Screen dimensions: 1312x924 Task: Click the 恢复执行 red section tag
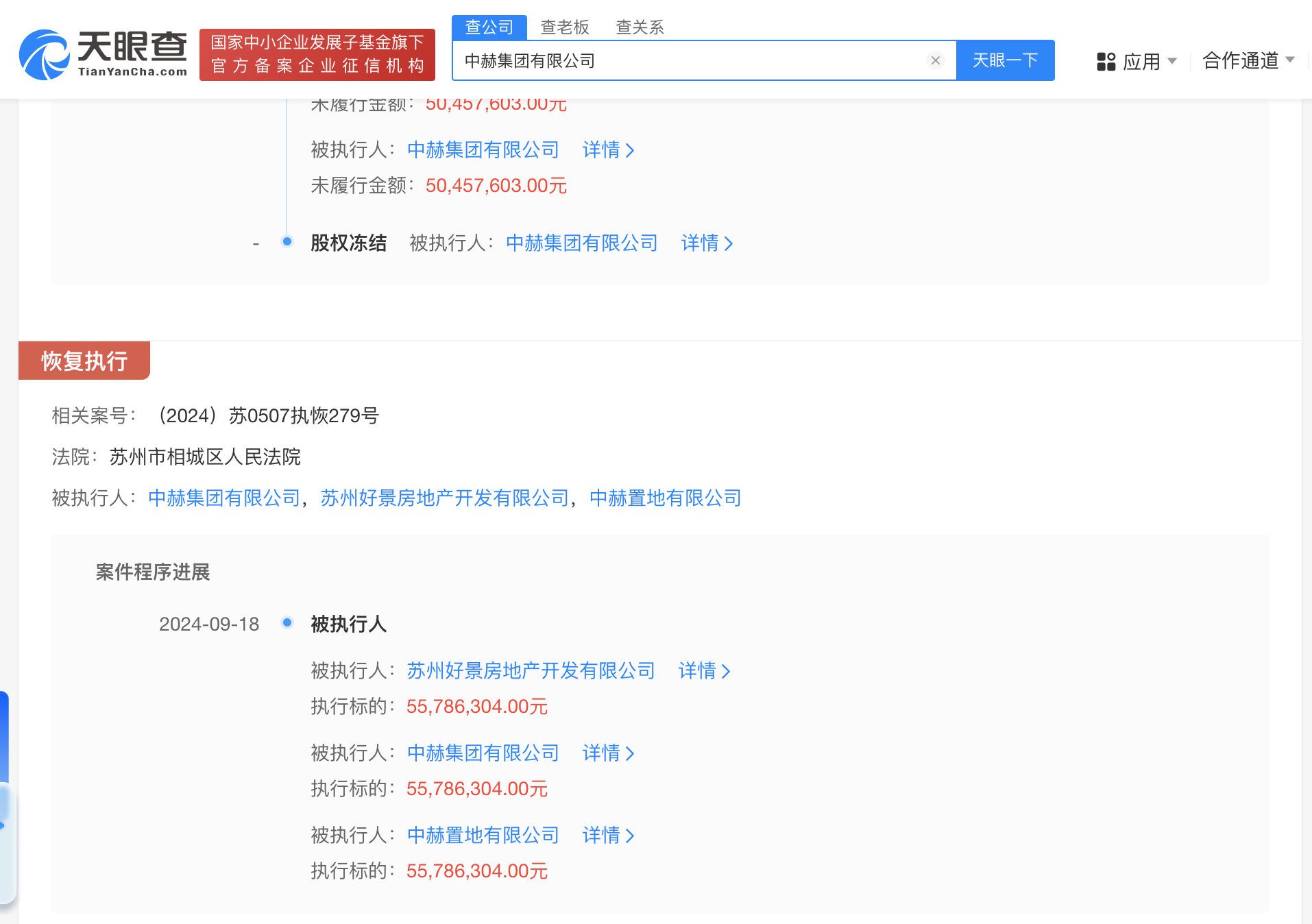tap(84, 361)
